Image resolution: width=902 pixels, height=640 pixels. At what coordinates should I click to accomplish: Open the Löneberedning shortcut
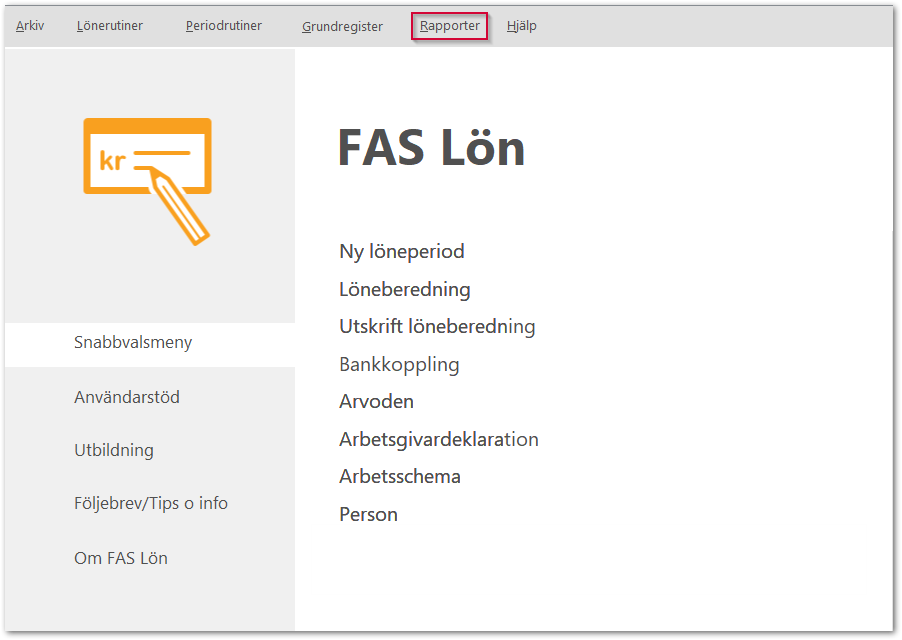click(405, 290)
